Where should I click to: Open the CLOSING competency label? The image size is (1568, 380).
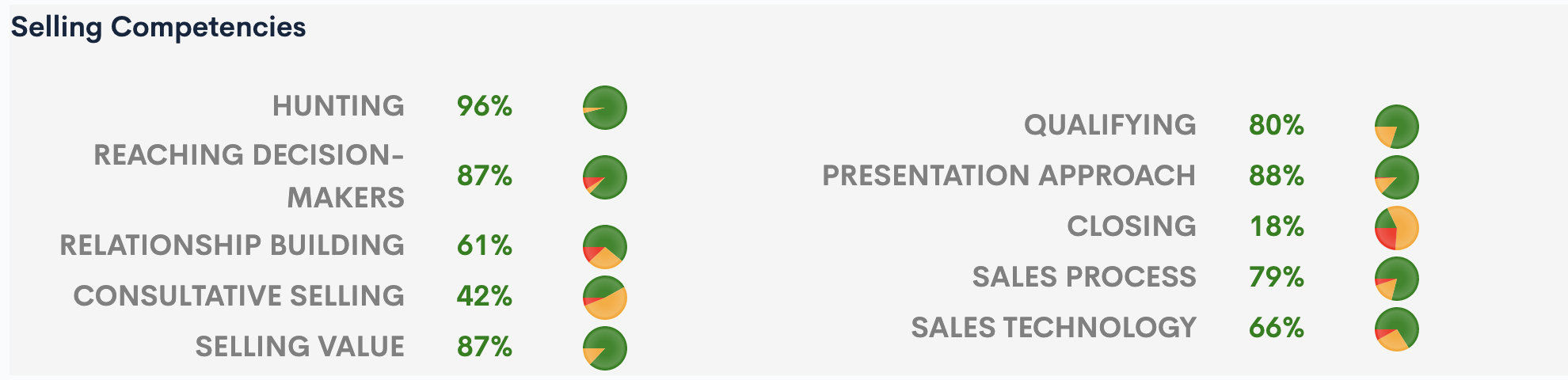click(1132, 226)
